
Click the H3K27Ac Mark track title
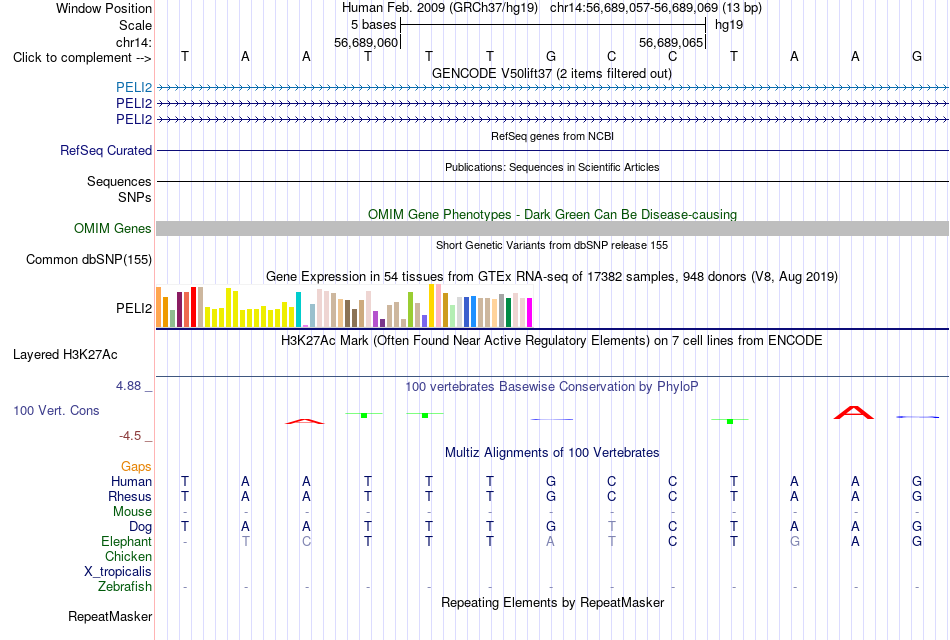point(552,341)
